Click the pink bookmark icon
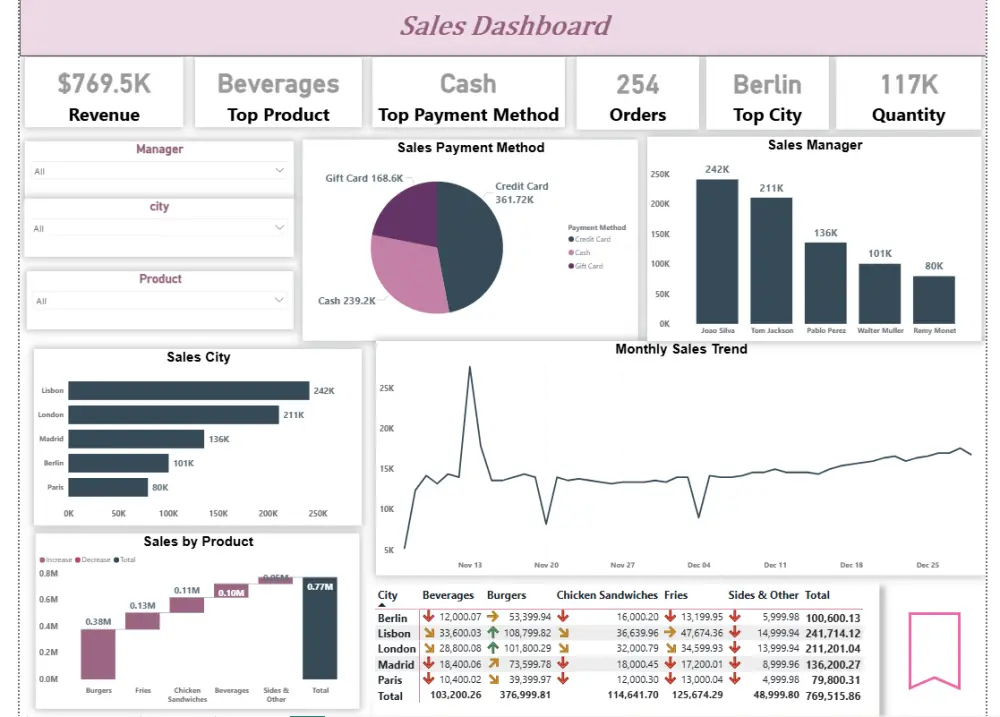1000x717 pixels. tap(934, 651)
